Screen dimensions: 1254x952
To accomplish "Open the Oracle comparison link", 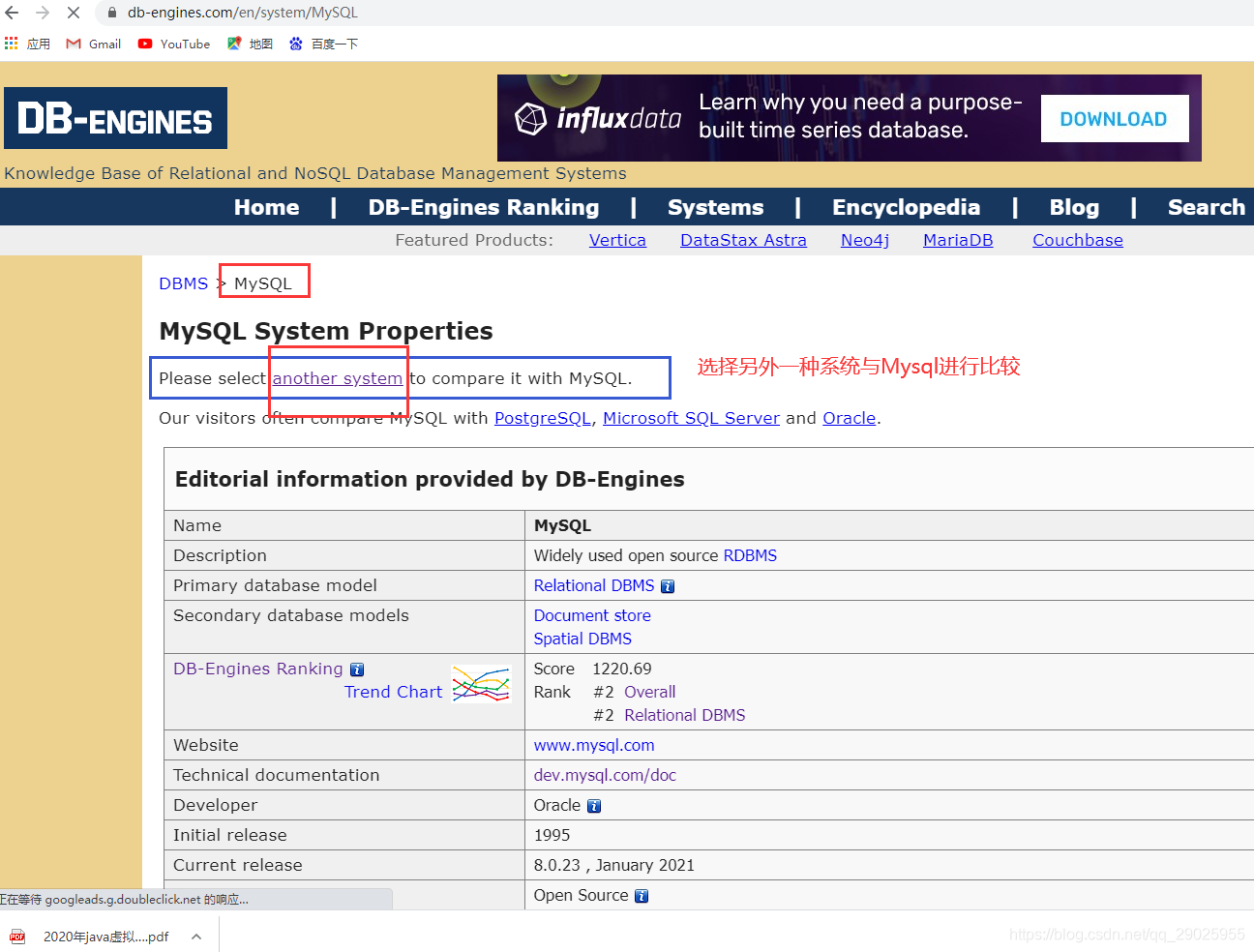I will coord(849,418).
